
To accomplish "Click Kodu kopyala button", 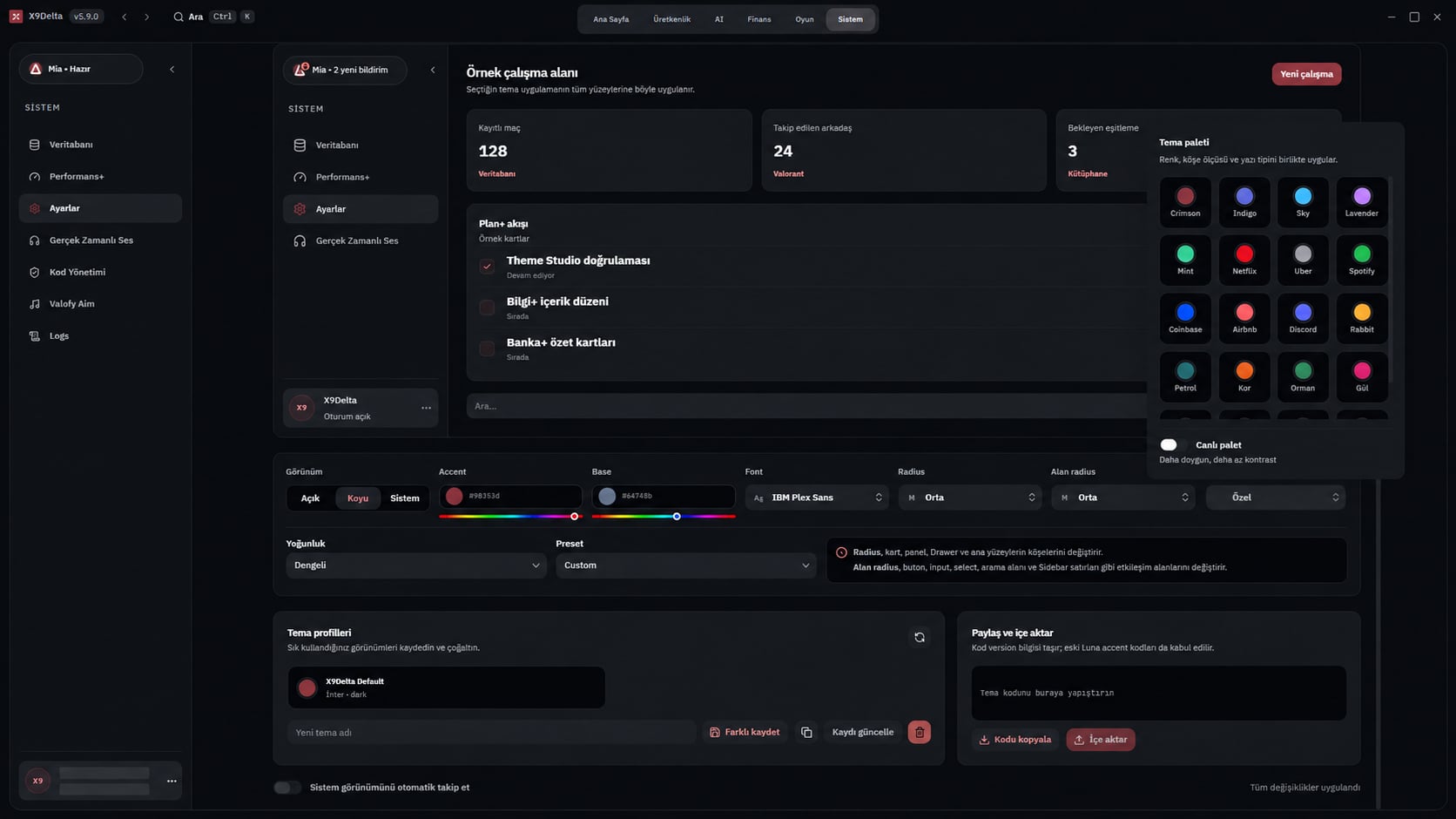I will tap(1014, 740).
